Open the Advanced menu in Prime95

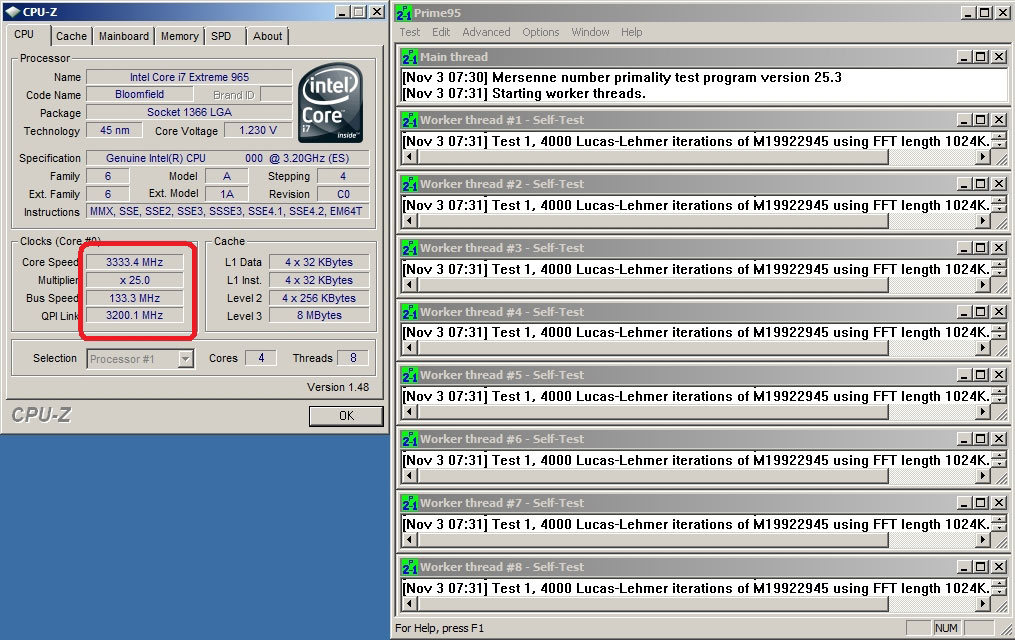pyautogui.click(x=486, y=32)
